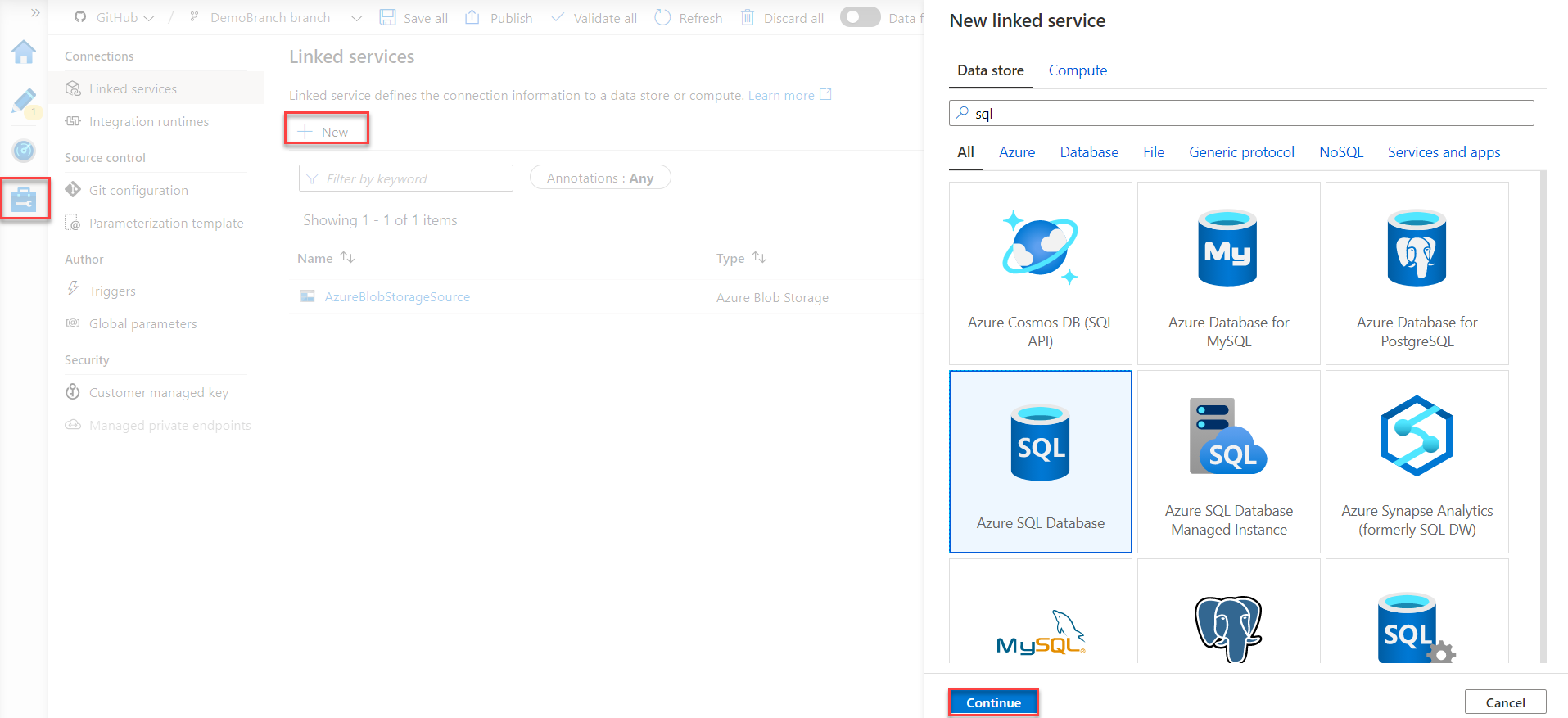
Task: Choose the PostgreSQL elephant logo tile
Action: (1229, 612)
